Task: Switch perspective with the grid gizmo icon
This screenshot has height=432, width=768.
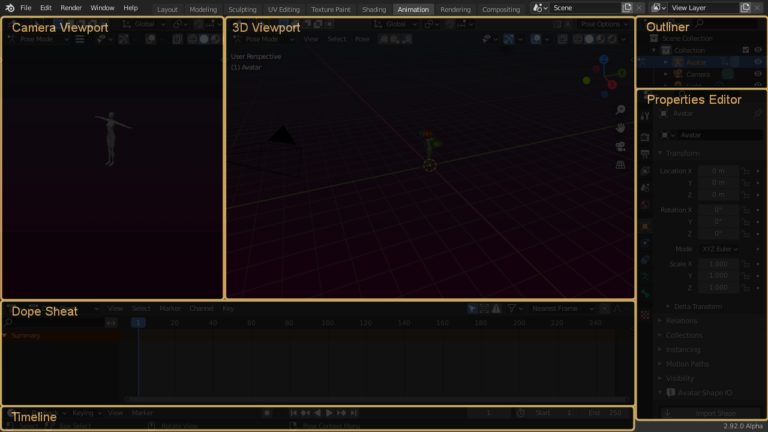Action: click(x=621, y=165)
